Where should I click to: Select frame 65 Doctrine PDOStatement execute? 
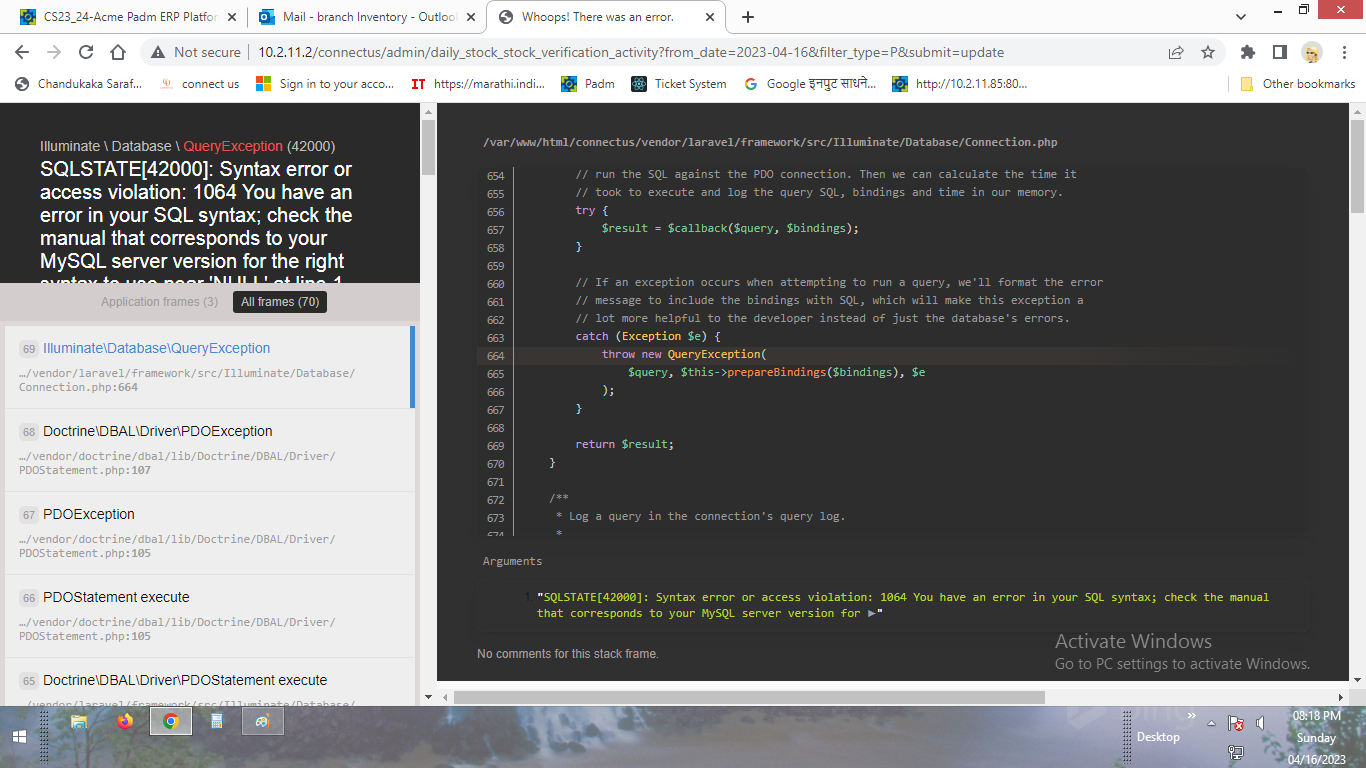210,683
